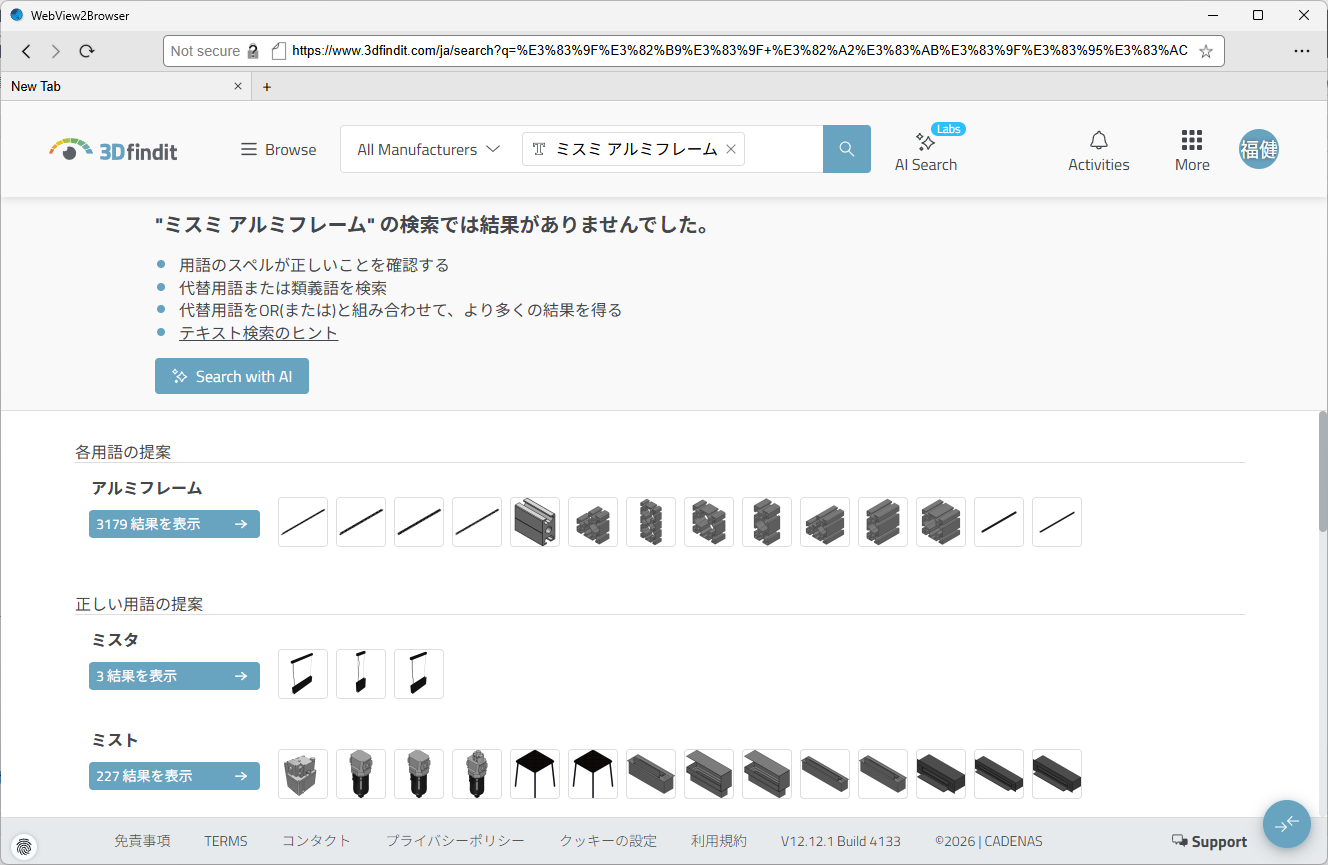
Task: Click the page vertical scrollbar
Action: point(1322,470)
